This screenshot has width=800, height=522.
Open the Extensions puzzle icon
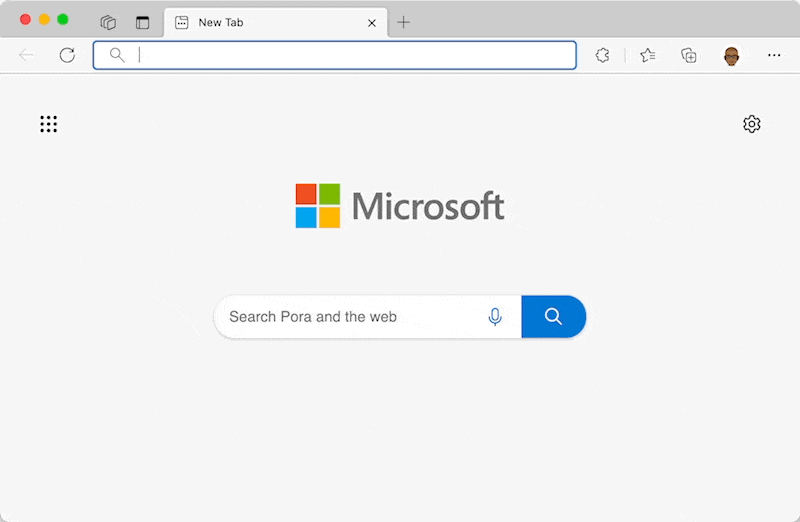coord(603,55)
